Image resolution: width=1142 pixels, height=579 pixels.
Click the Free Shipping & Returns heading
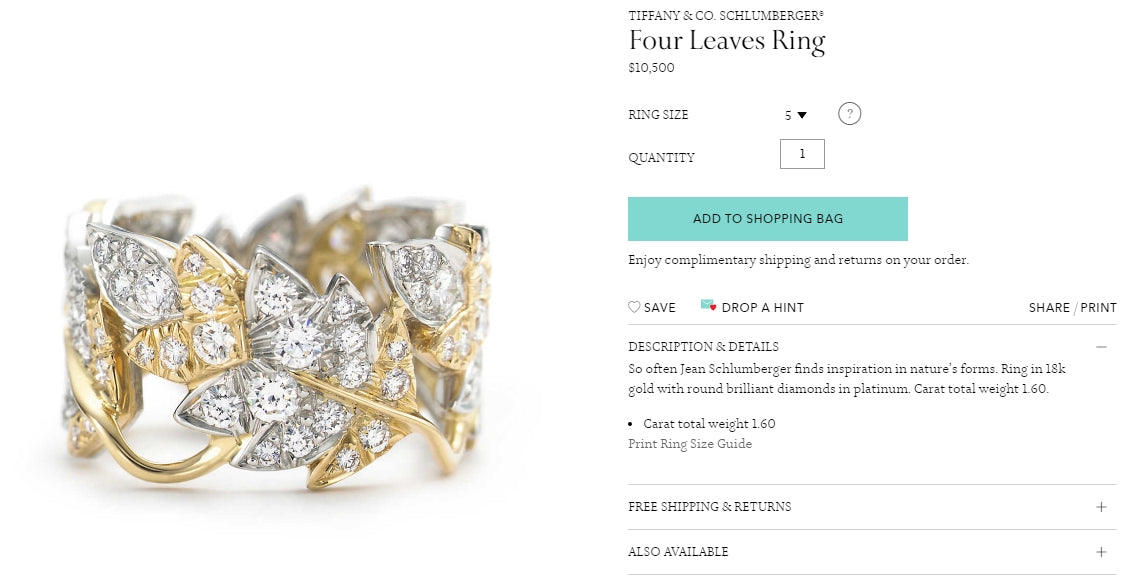pos(709,507)
